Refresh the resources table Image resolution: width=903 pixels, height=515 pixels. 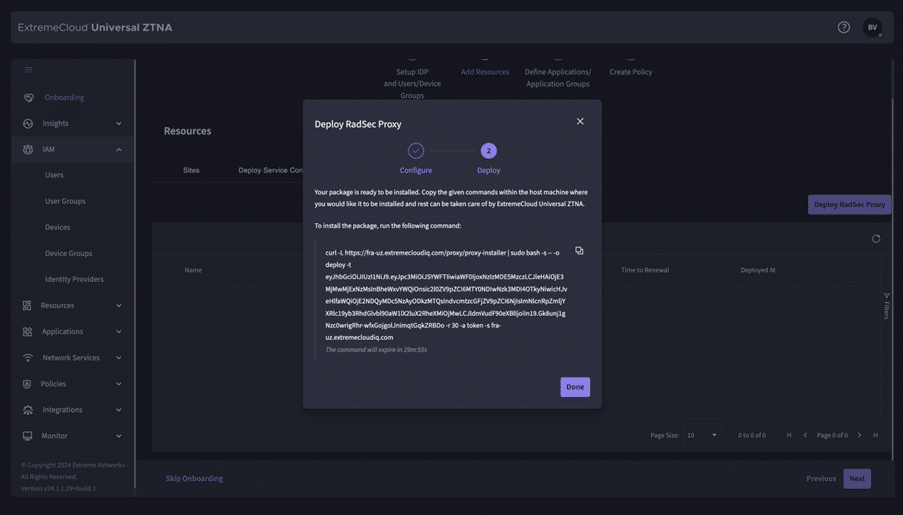point(876,239)
